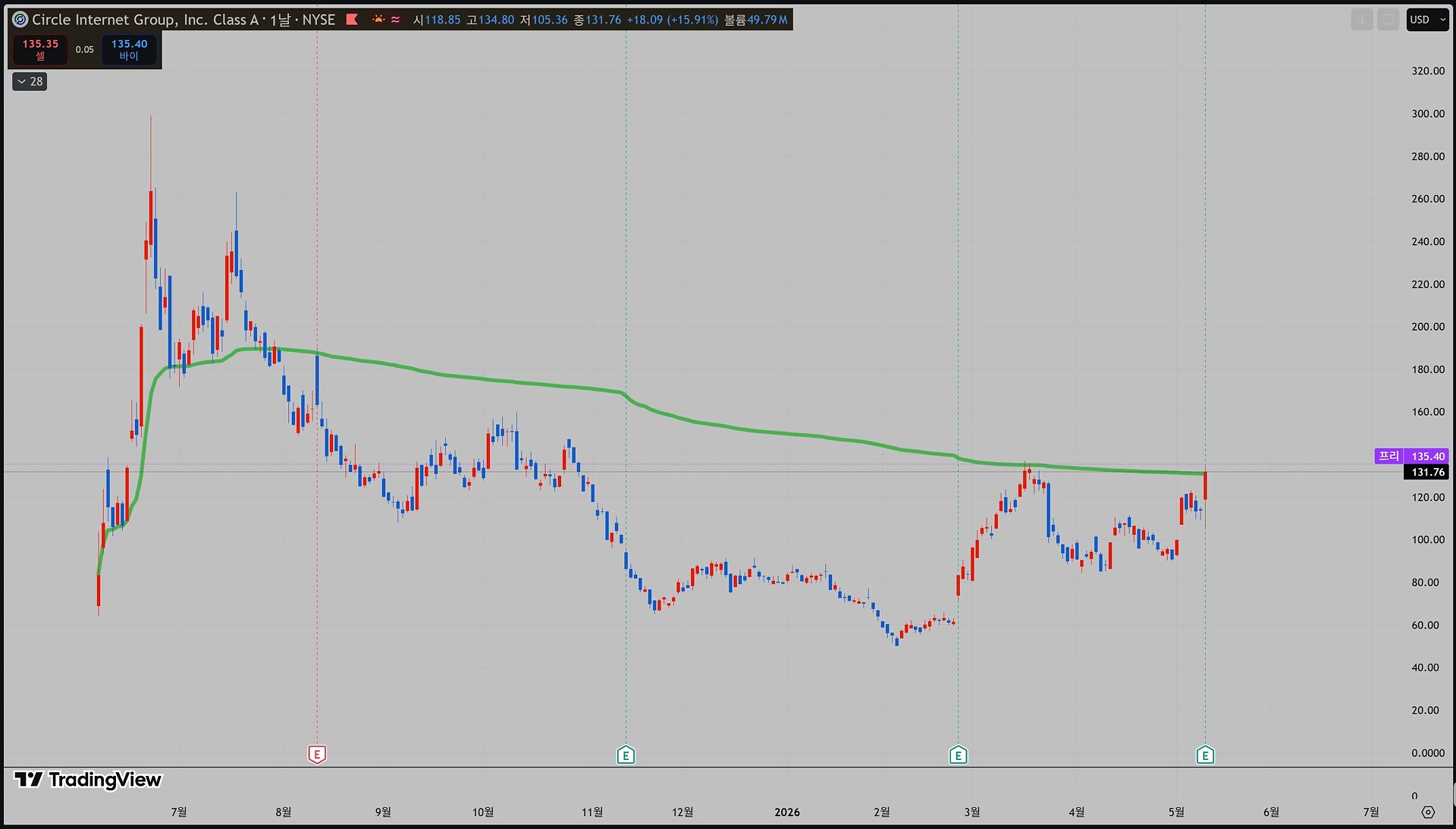Viewport: 1456px width, 829px height.
Task: Click the Circle symbol logo icon
Action: tap(20, 20)
